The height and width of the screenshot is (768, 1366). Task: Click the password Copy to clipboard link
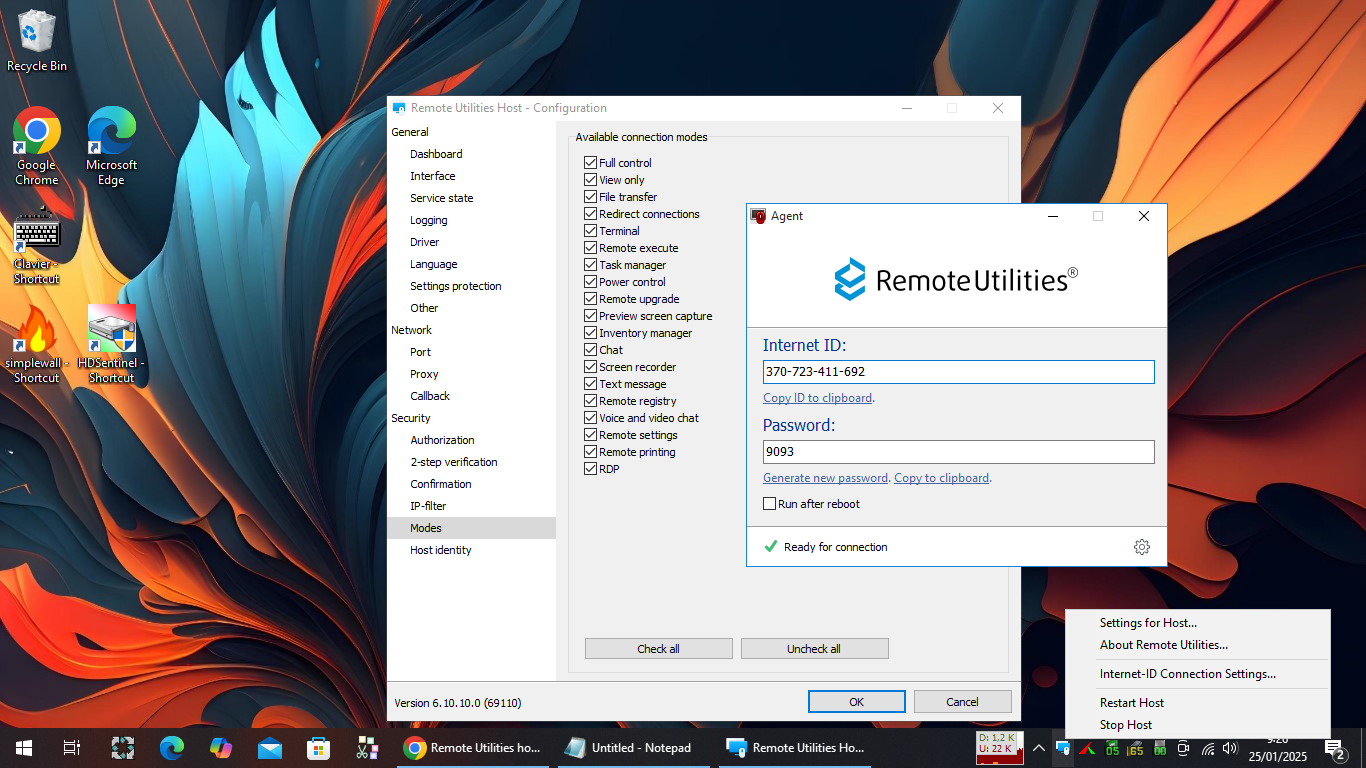coord(942,478)
